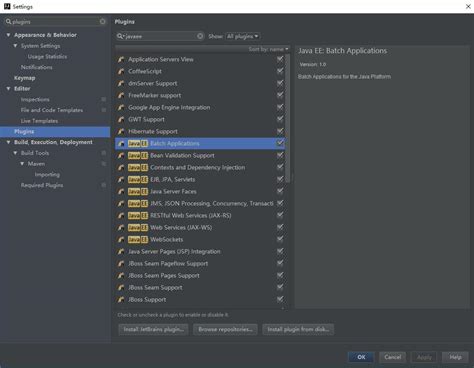Click the Hibernate Support plugin icon

[x=121, y=131]
